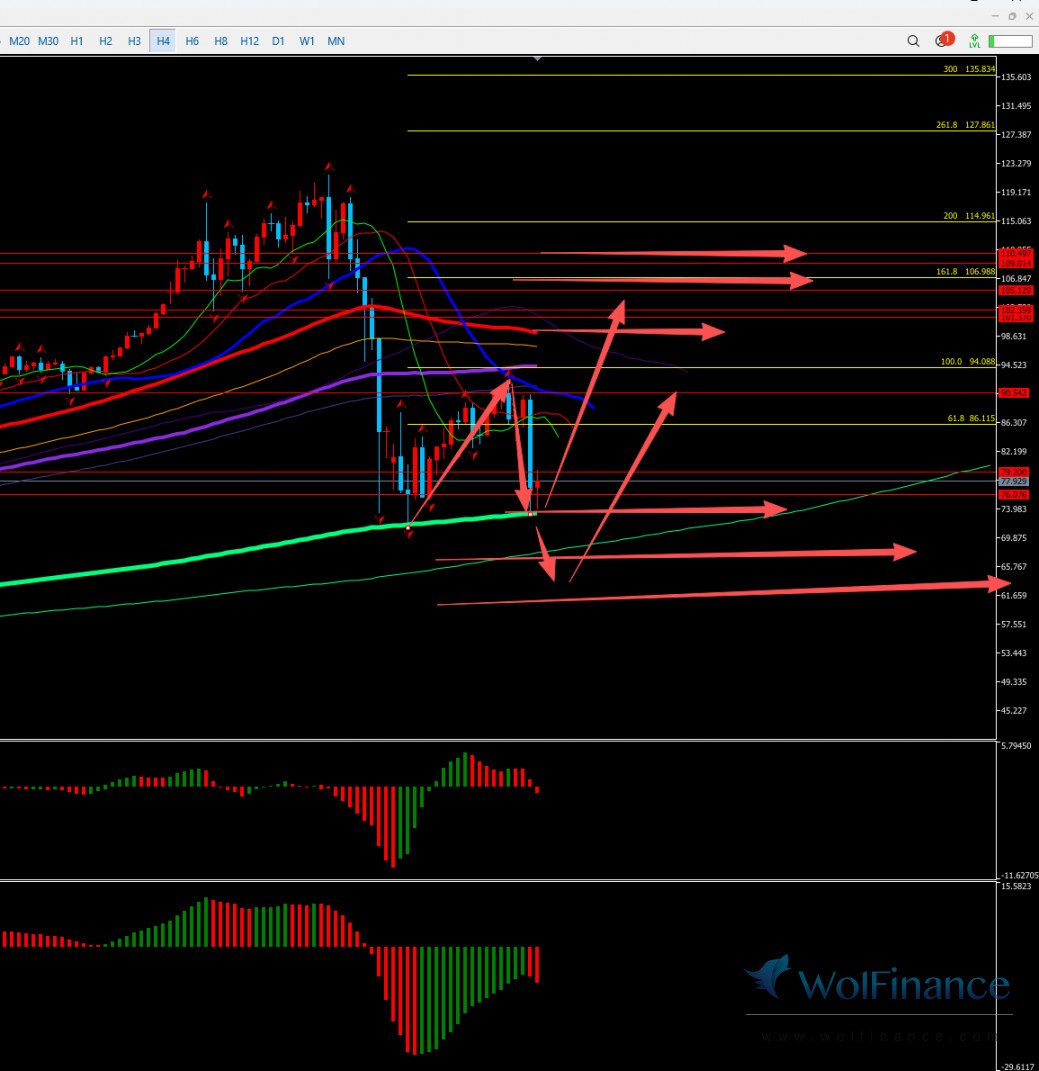Switch chart to M30 timeframe
This screenshot has width=1039, height=1071.
[48, 41]
